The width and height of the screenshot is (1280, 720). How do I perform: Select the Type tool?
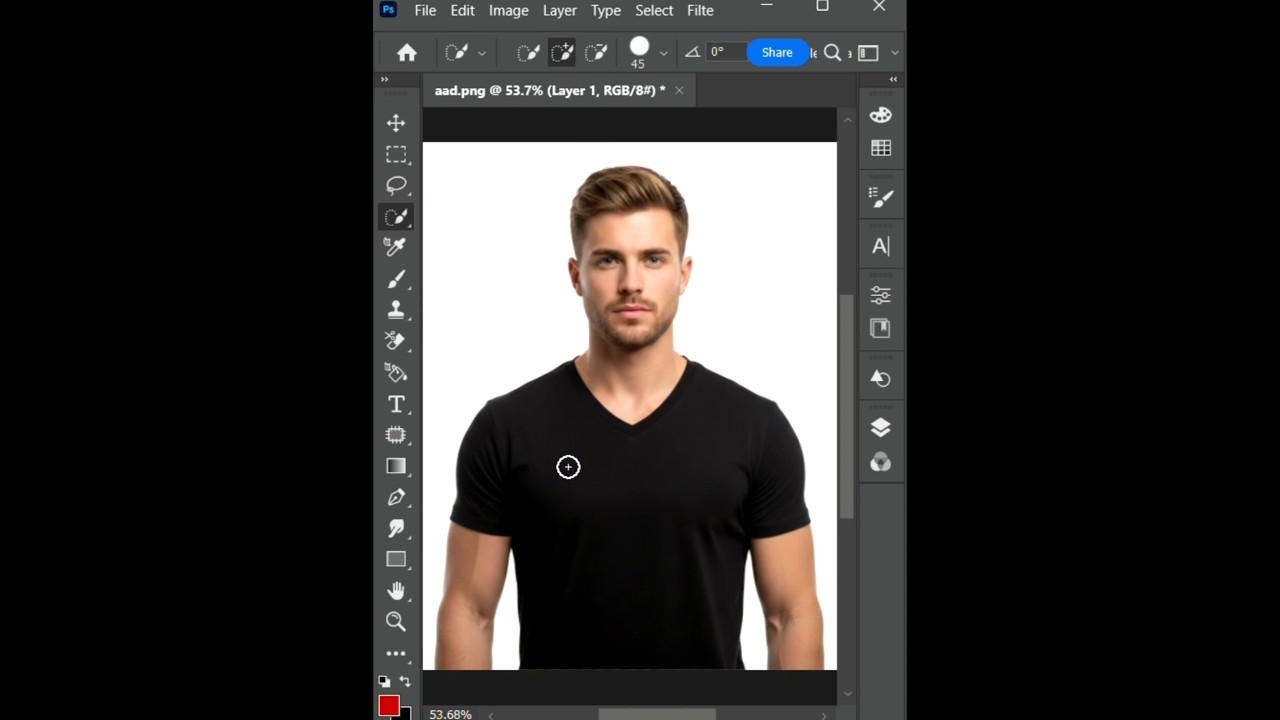pos(396,404)
